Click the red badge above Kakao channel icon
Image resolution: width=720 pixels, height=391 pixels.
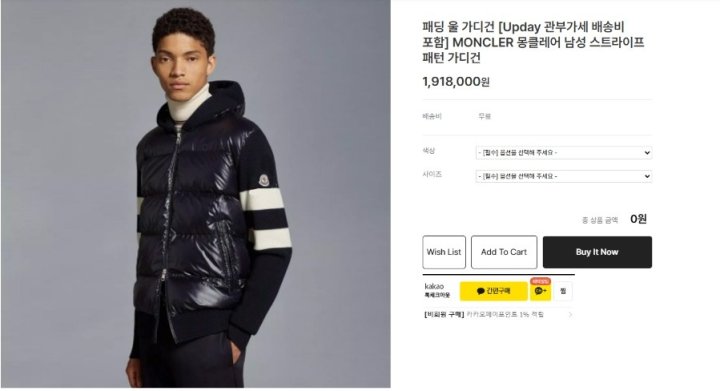pyautogui.click(x=540, y=281)
